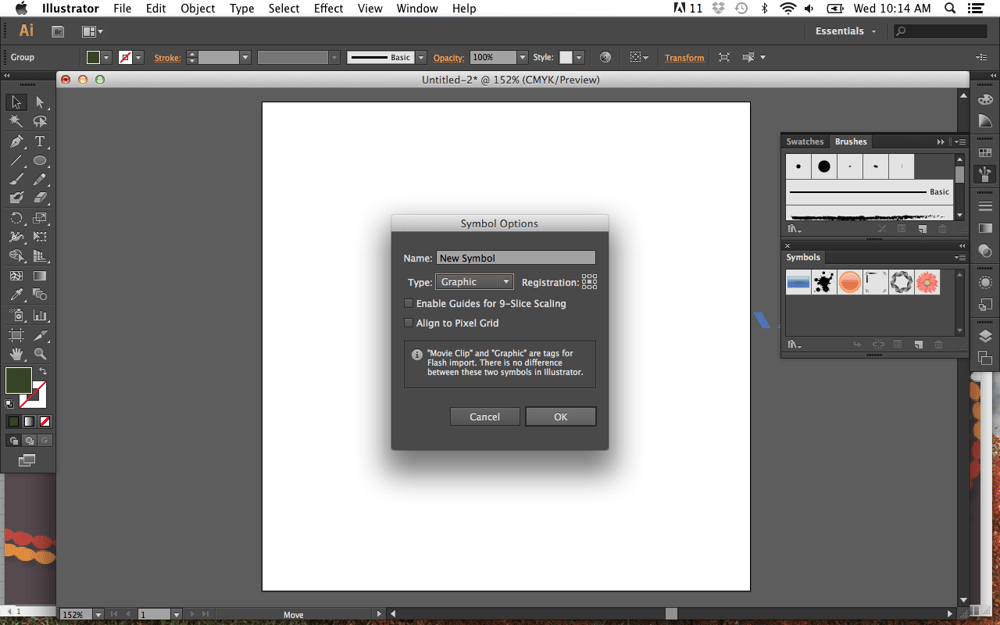Set paint mode to None in toolbox
1000x625 pixels.
(x=45, y=422)
